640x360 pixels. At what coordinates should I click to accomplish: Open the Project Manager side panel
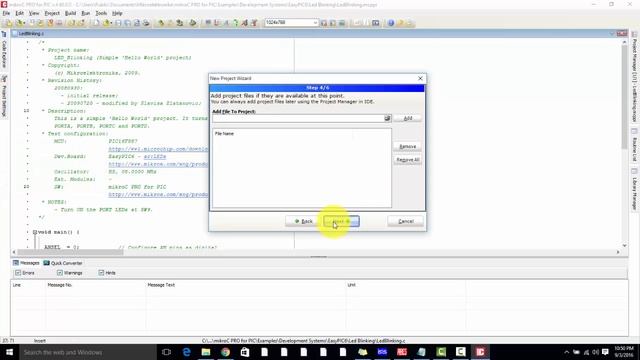pos(635,76)
